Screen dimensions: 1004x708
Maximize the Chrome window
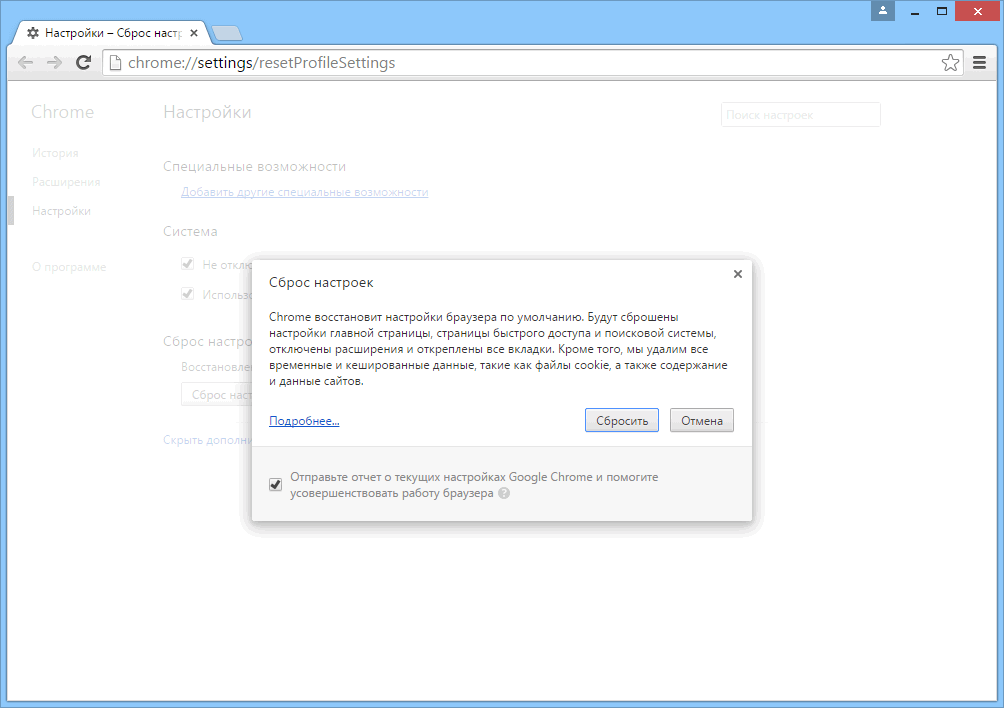[x=942, y=11]
